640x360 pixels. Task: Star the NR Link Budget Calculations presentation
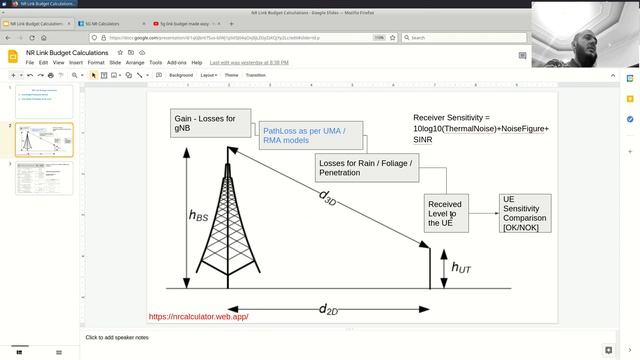click(120, 53)
